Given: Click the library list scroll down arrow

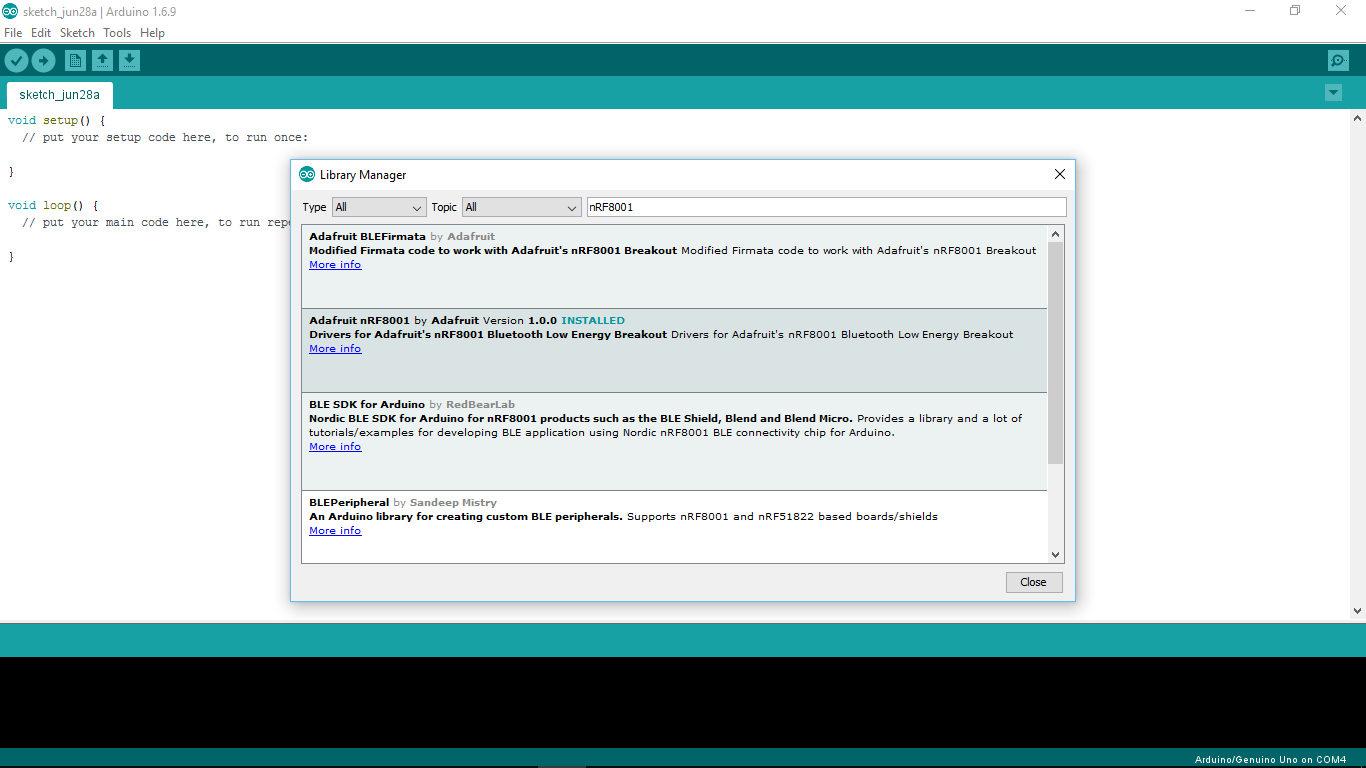Looking at the screenshot, I should [1055, 555].
